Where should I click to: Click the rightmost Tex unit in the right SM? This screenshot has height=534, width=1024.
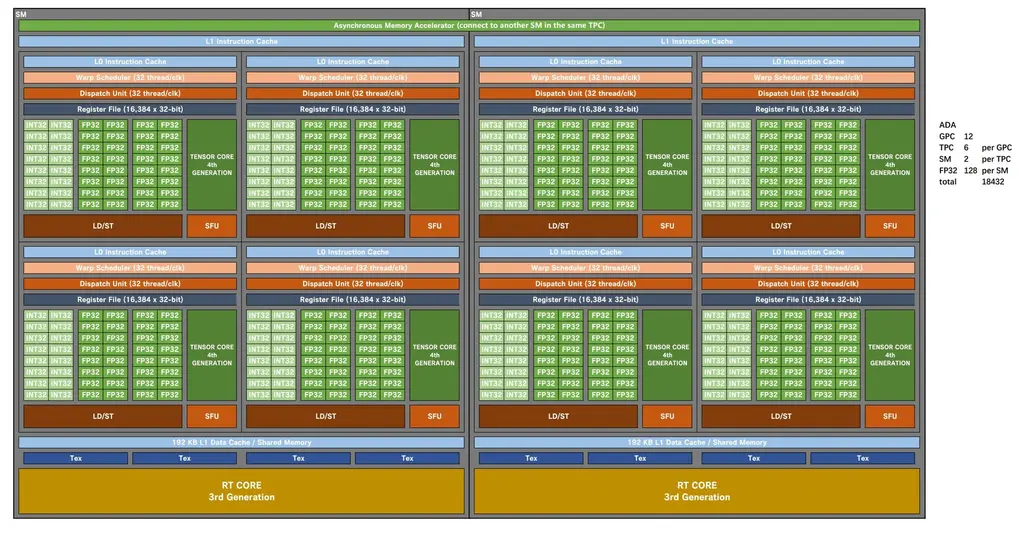point(863,459)
